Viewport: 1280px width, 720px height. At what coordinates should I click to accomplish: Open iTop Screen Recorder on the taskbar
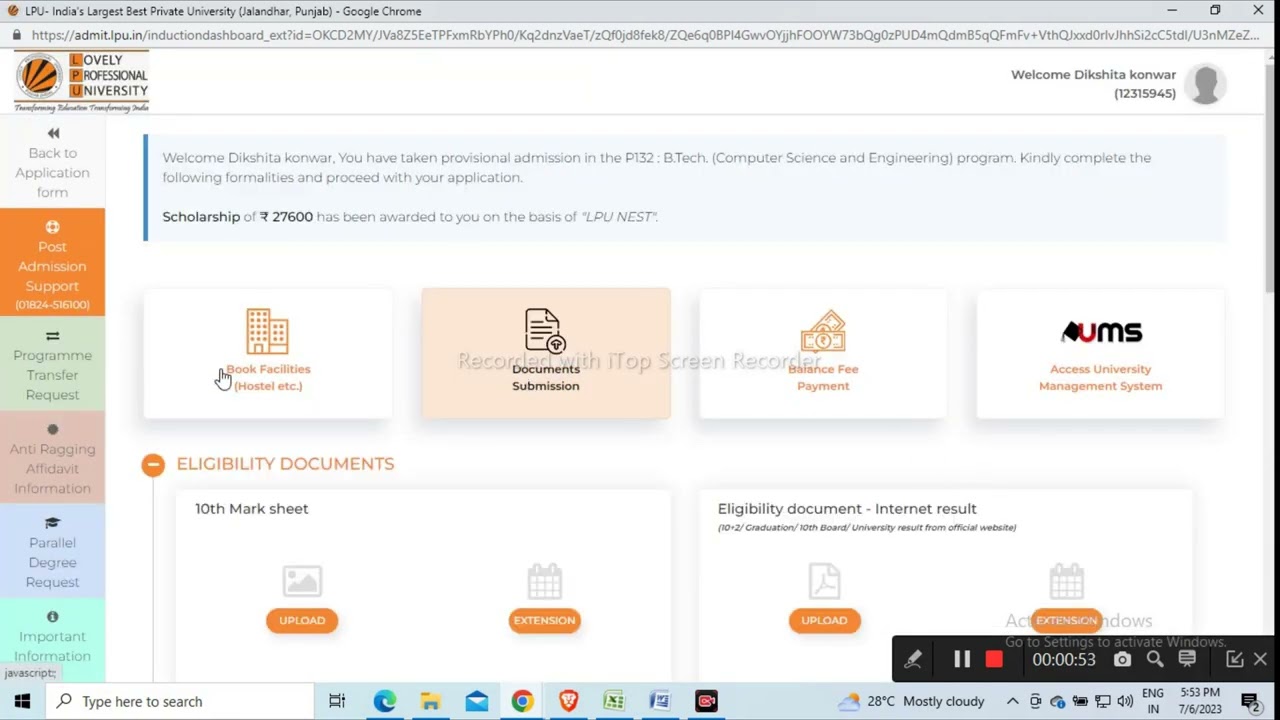706,701
